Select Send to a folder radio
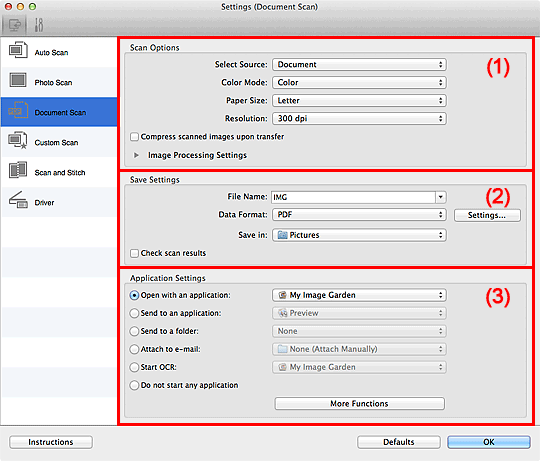The height and width of the screenshot is (461, 540). tap(134, 331)
